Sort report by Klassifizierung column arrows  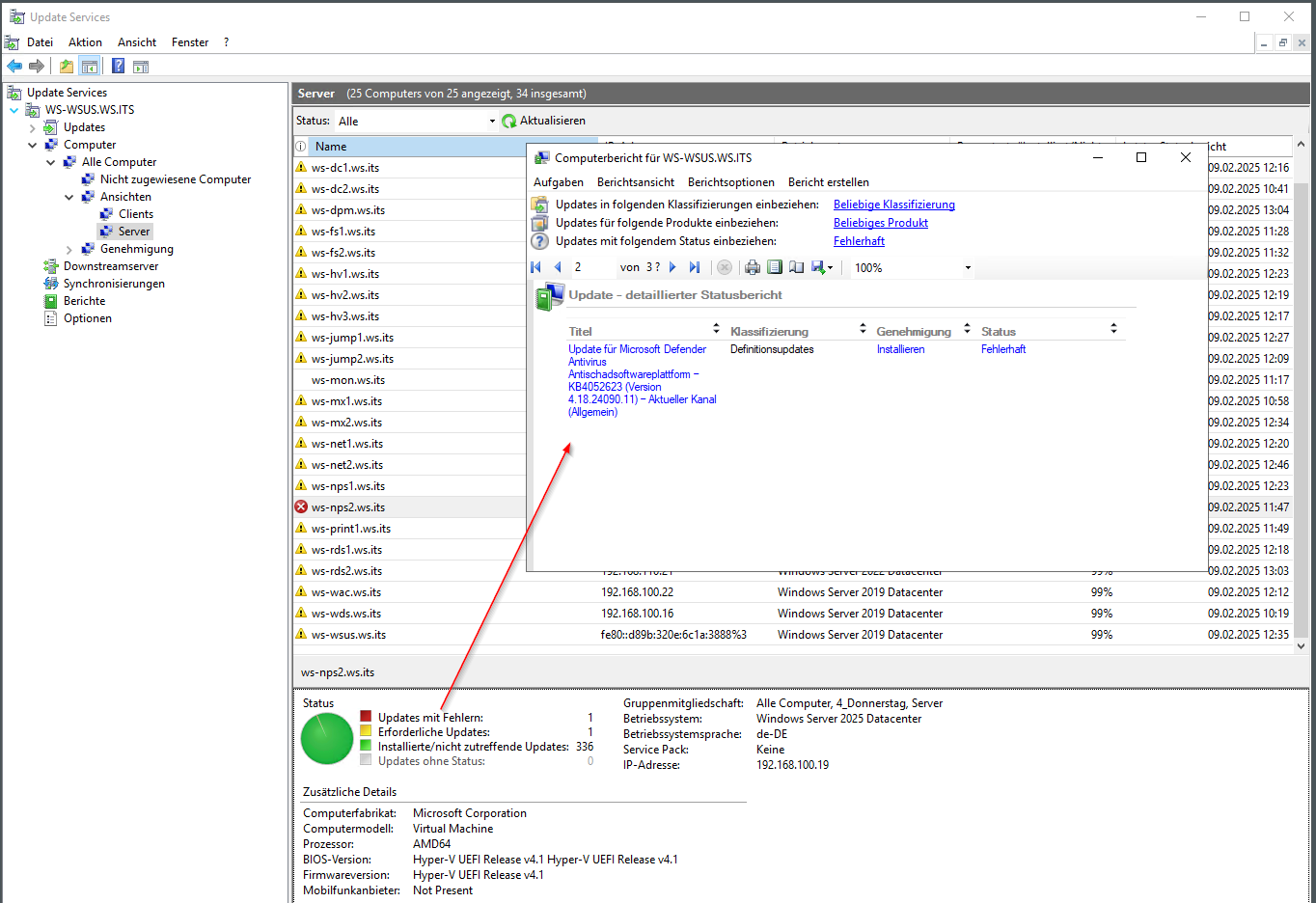coord(863,329)
